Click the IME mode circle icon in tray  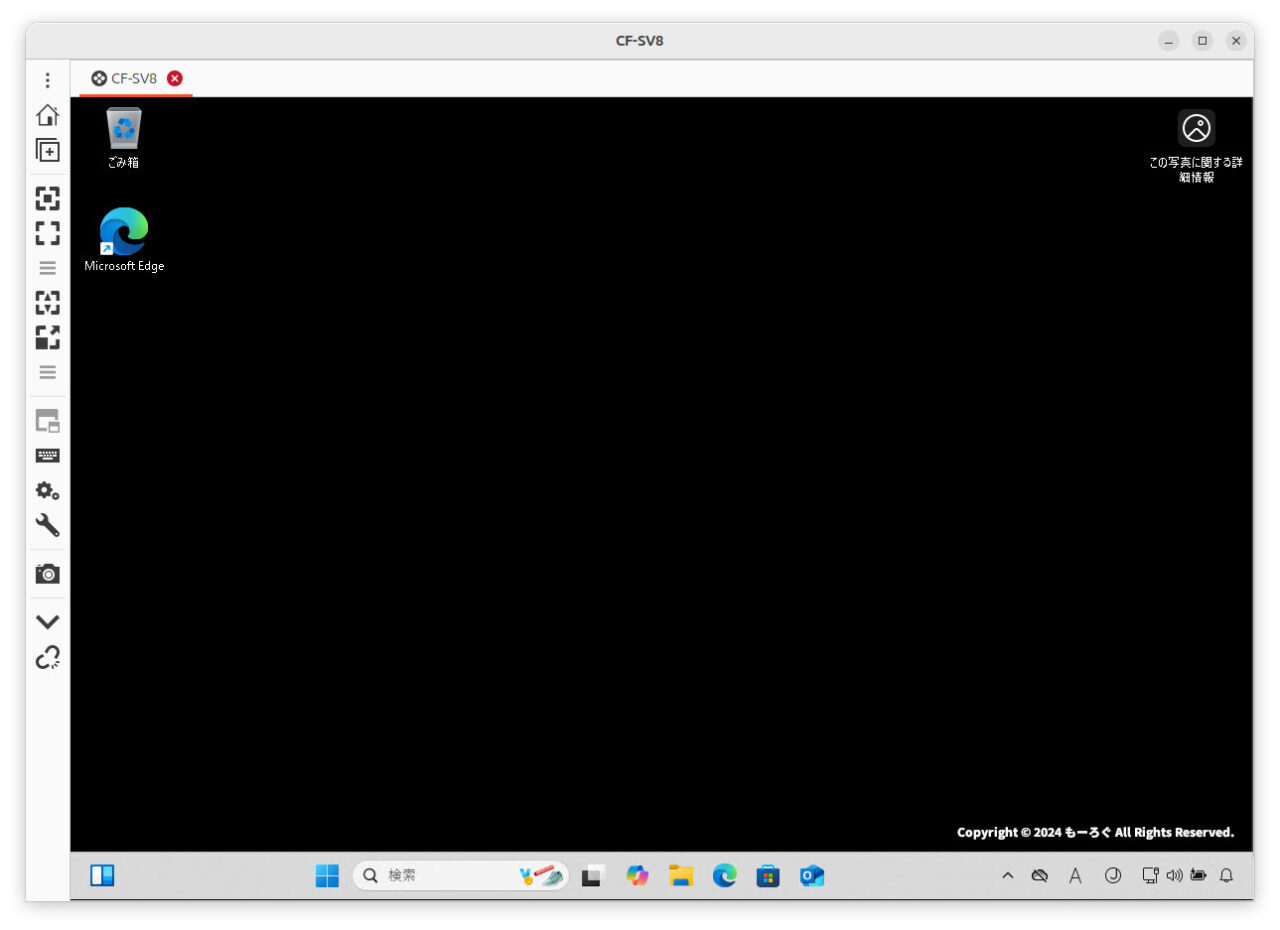tap(1113, 876)
